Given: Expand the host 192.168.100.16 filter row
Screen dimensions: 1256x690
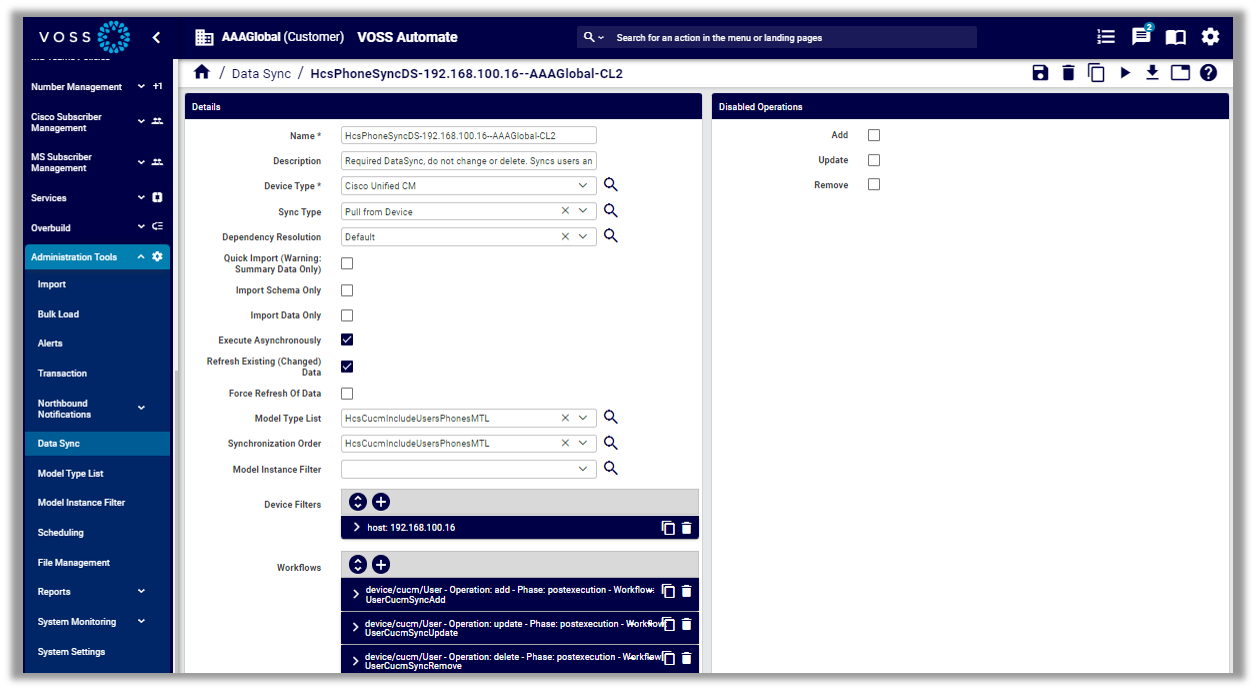Looking at the screenshot, I should click(355, 527).
